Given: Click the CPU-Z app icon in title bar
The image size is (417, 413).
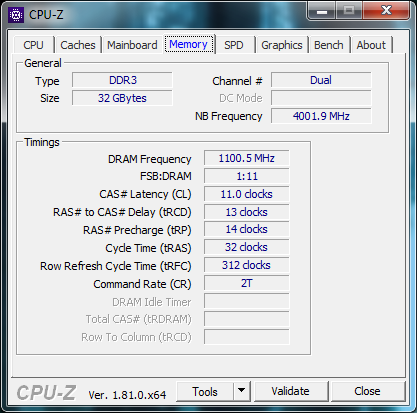Looking at the screenshot, I should 15,15.
